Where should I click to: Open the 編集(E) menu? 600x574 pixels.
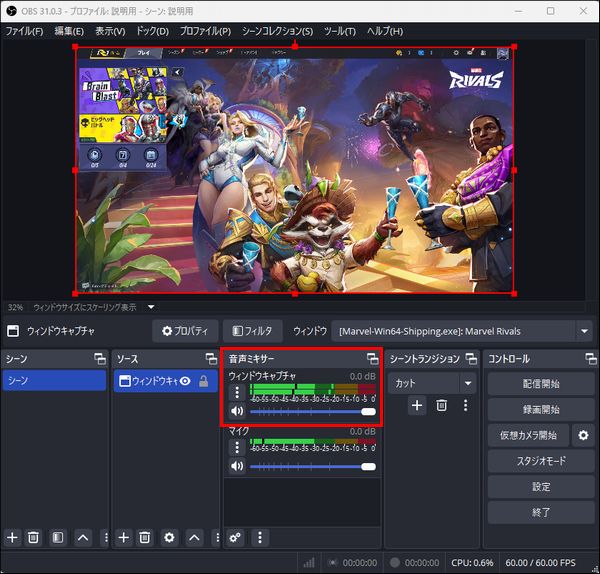click(69, 31)
